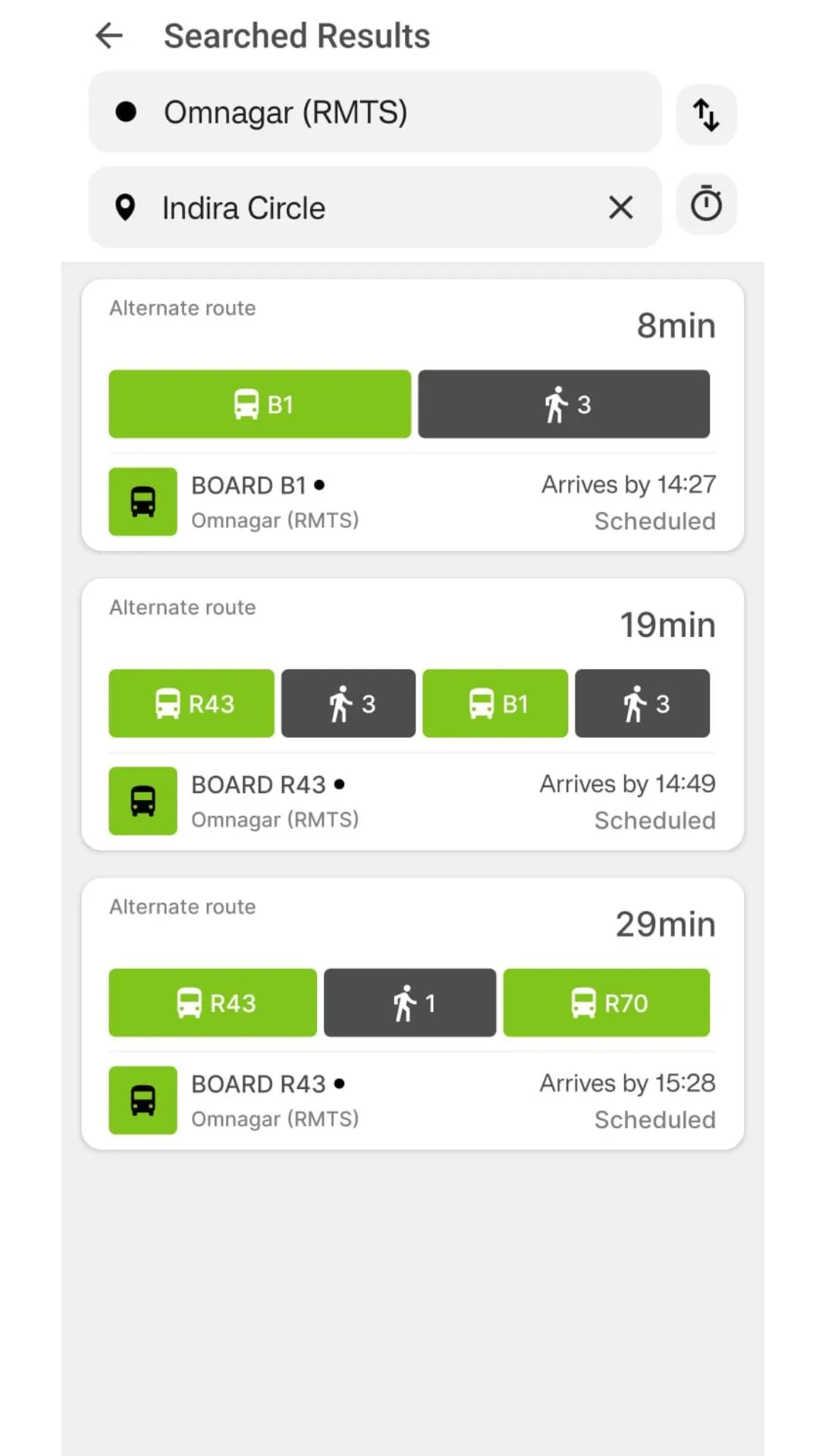Screen dimensions: 819x1456
Task: Tap the R43 bus segment in 19min route
Action: pos(192,704)
